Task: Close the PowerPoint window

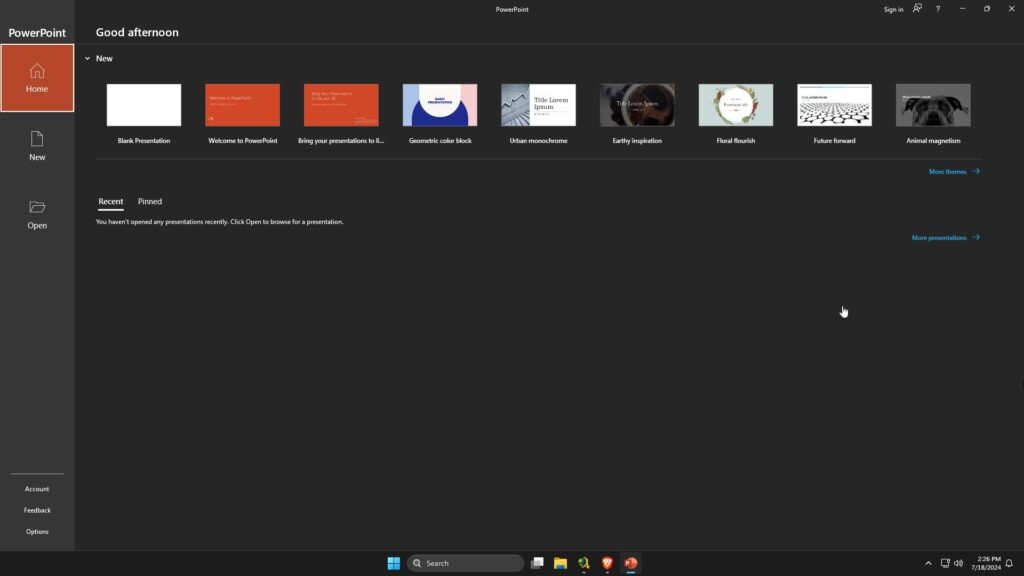Action: tap(1011, 8)
